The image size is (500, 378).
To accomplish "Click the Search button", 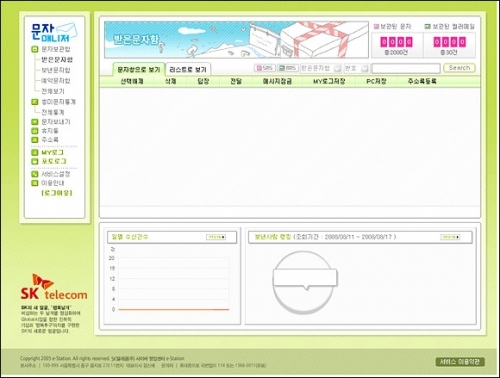I will (x=459, y=68).
